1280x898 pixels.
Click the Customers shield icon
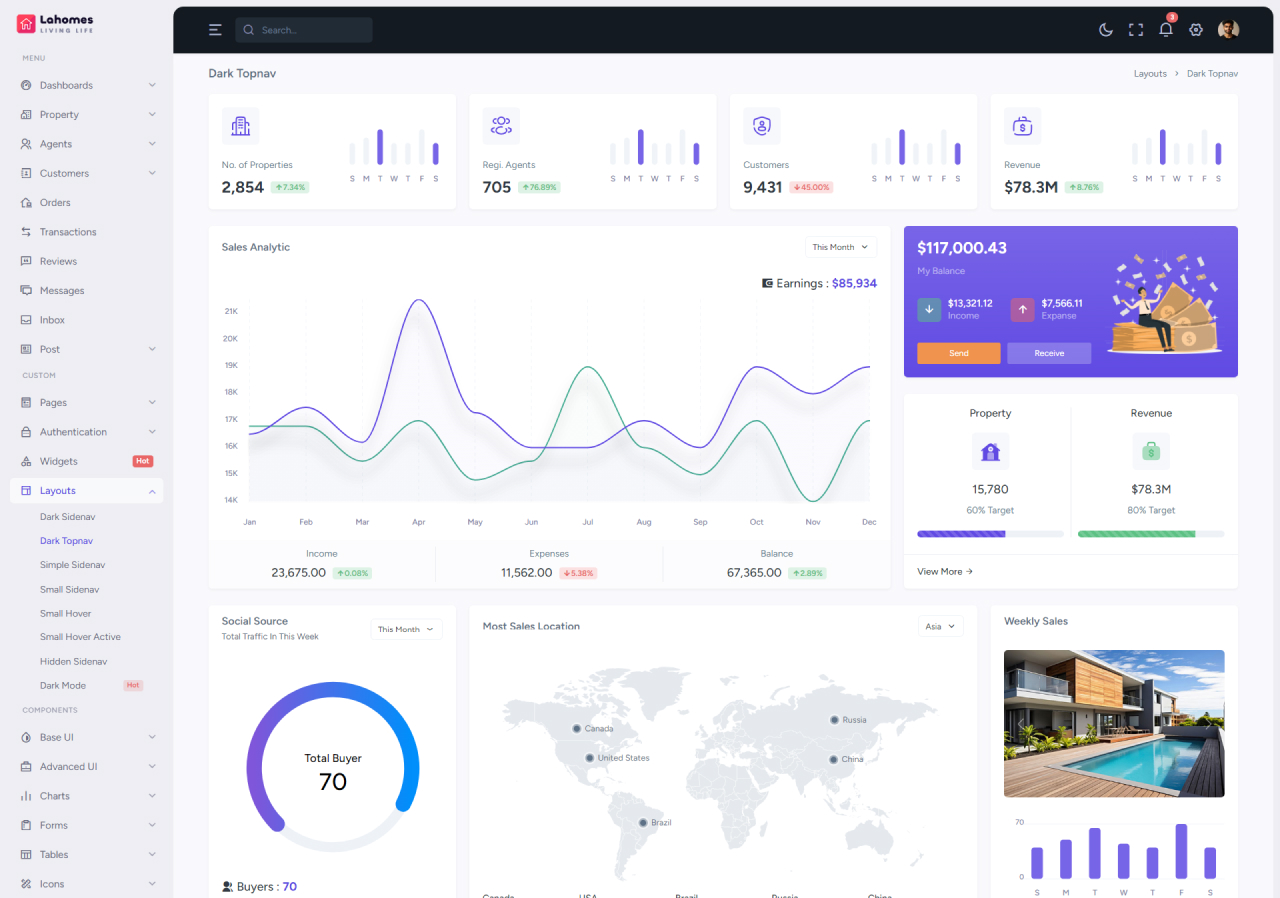(762, 126)
